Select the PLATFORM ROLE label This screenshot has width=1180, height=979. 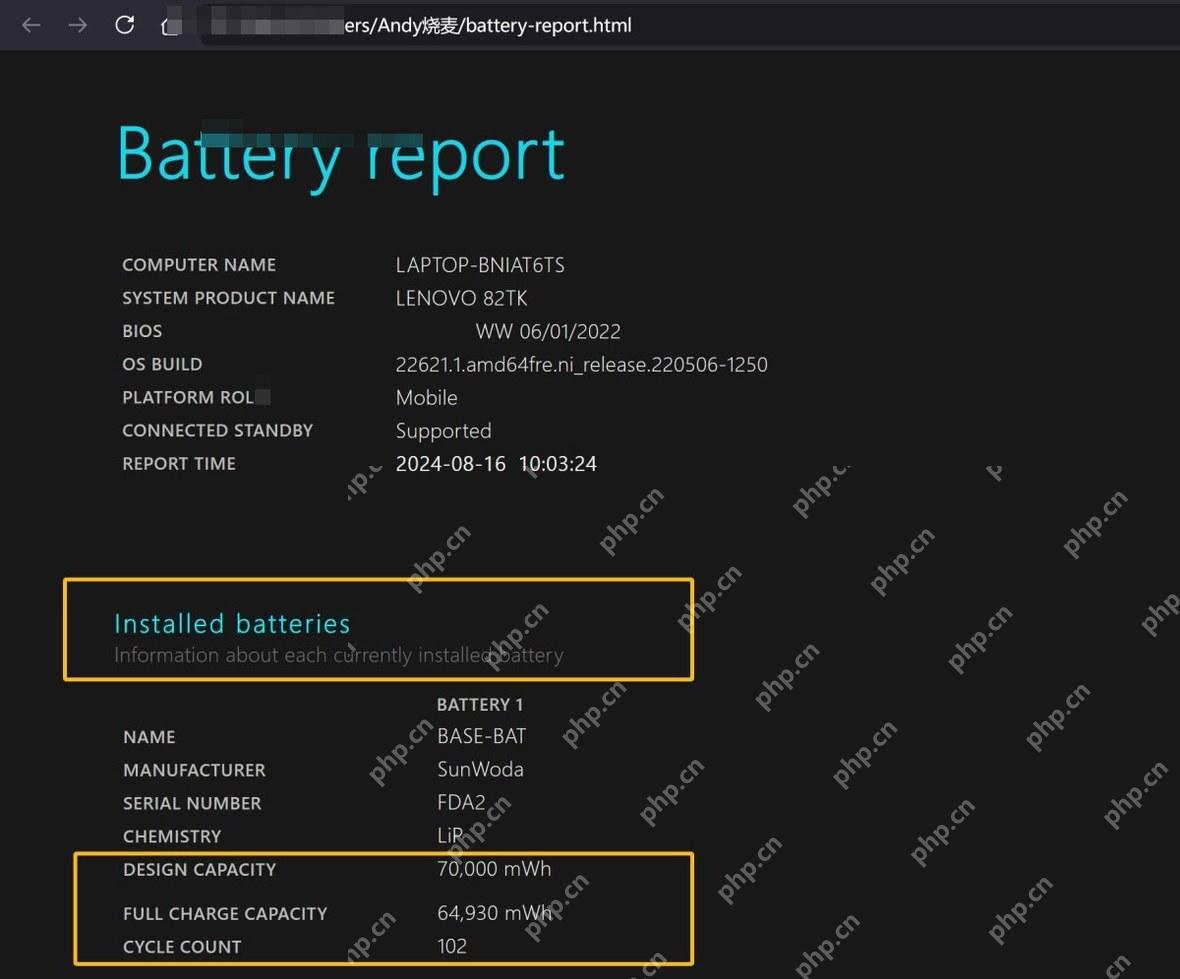coord(196,397)
